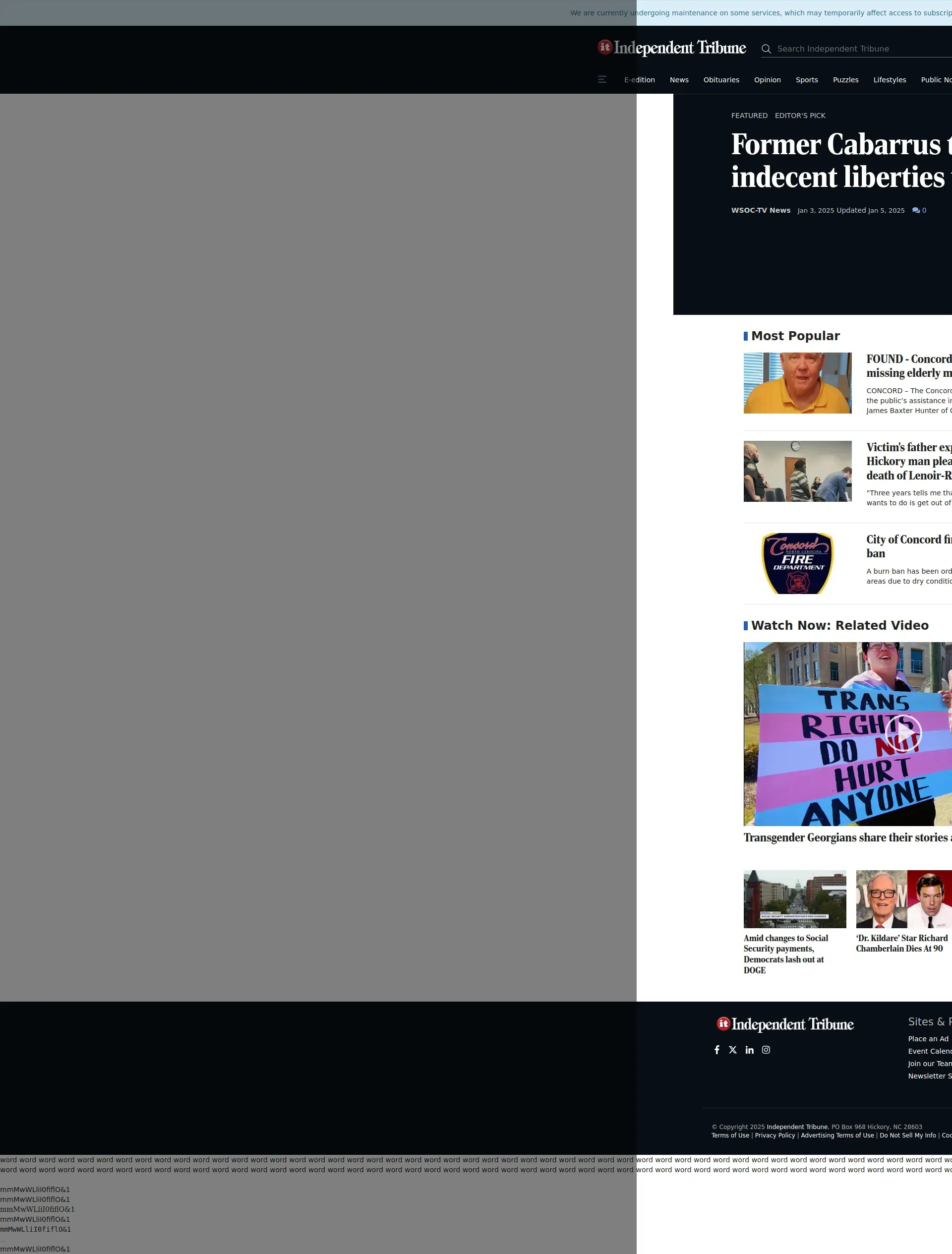
Task: Open the Puzzles navigation item
Action: click(845, 80)
